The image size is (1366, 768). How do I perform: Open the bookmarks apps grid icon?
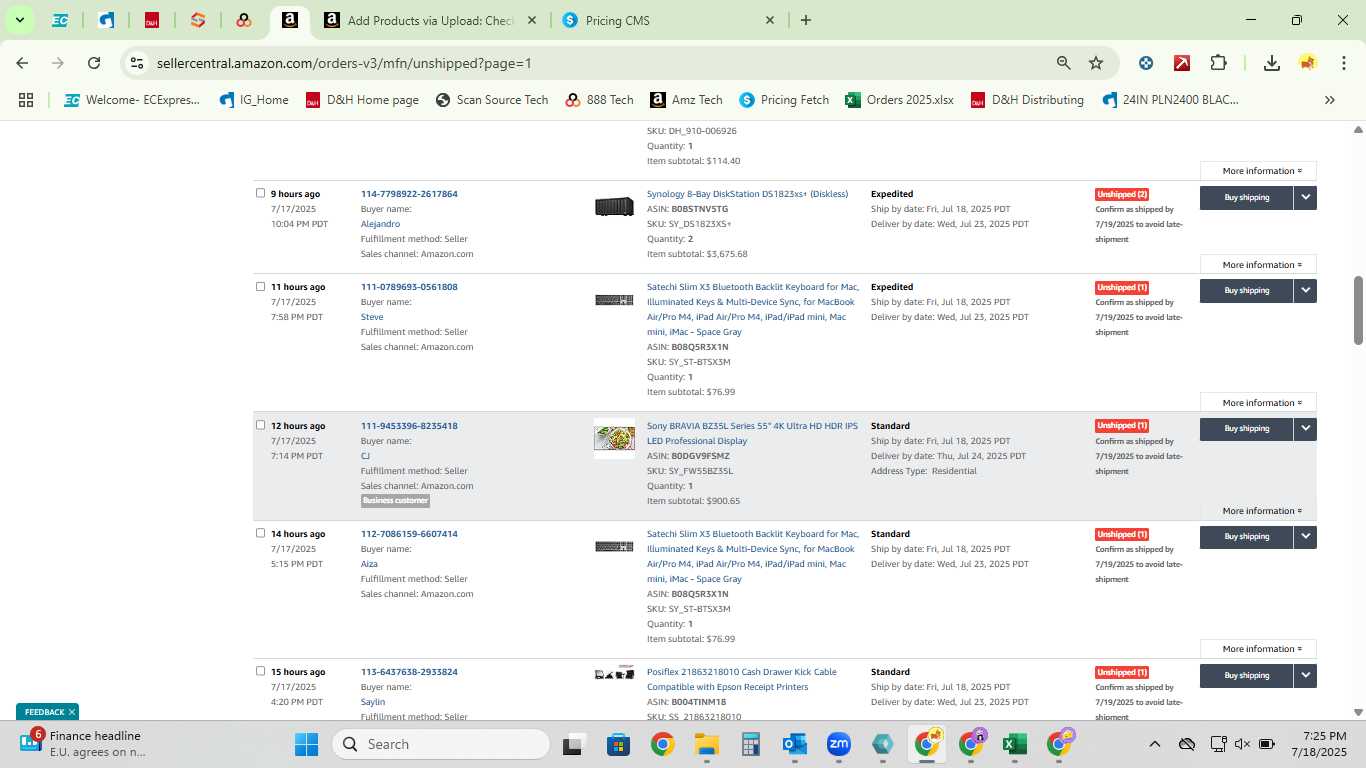point(26,100)
